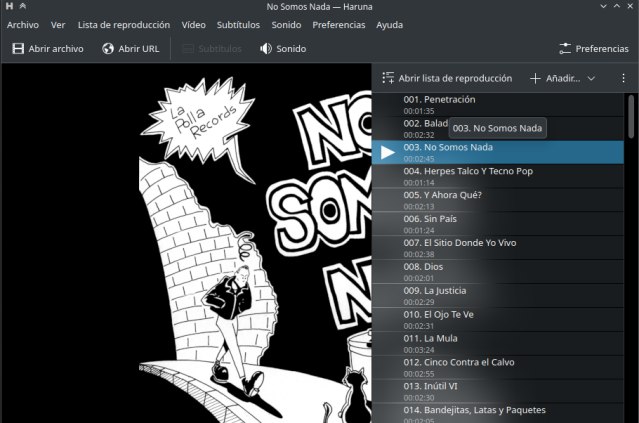Click the play arrow icon on track 003
639x423 pixels.
[x=388, y=152]
